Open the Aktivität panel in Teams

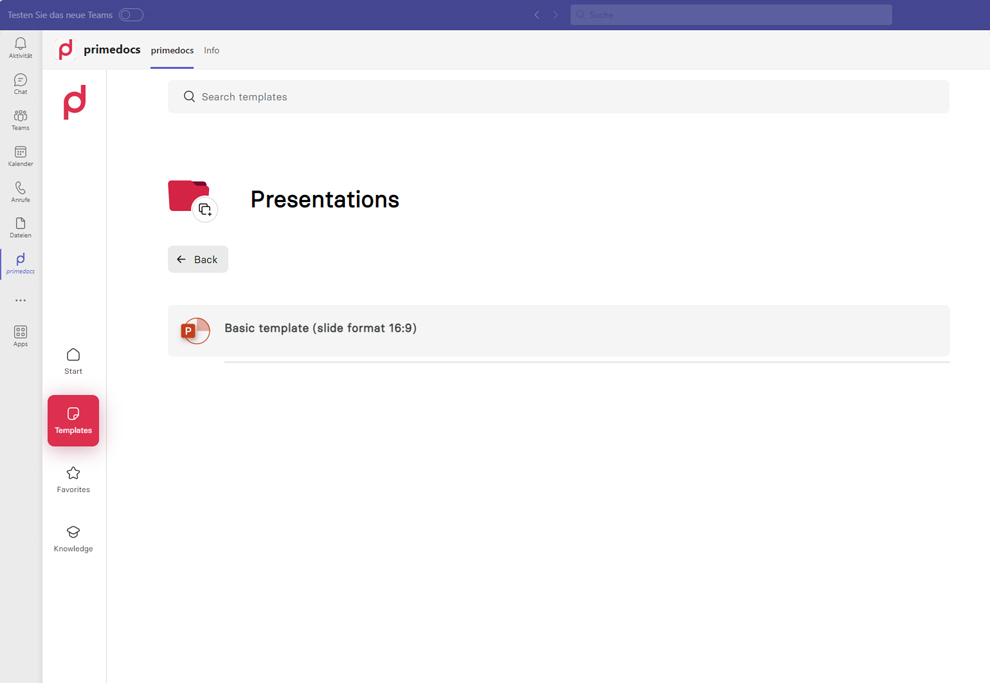[20, 46]
